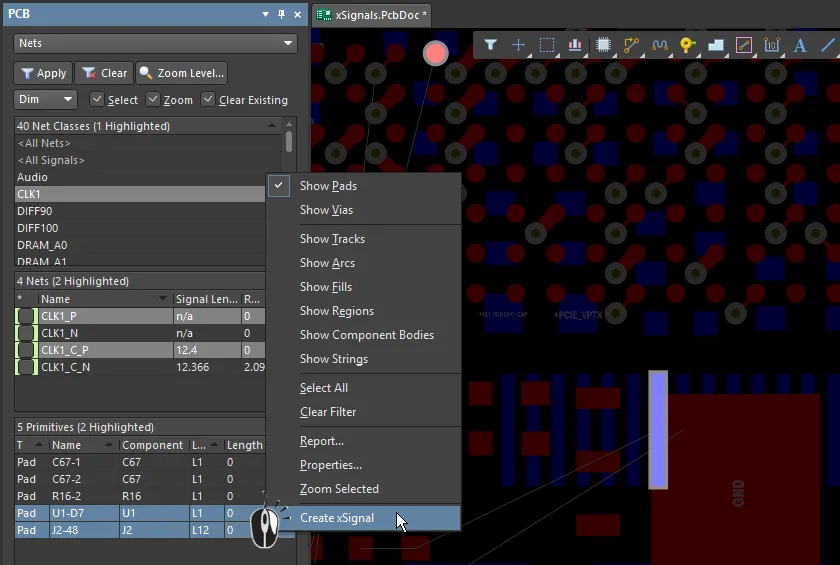
Task: Switch to the xSignals.PcbDoc document tab
Action: [372, 15]
